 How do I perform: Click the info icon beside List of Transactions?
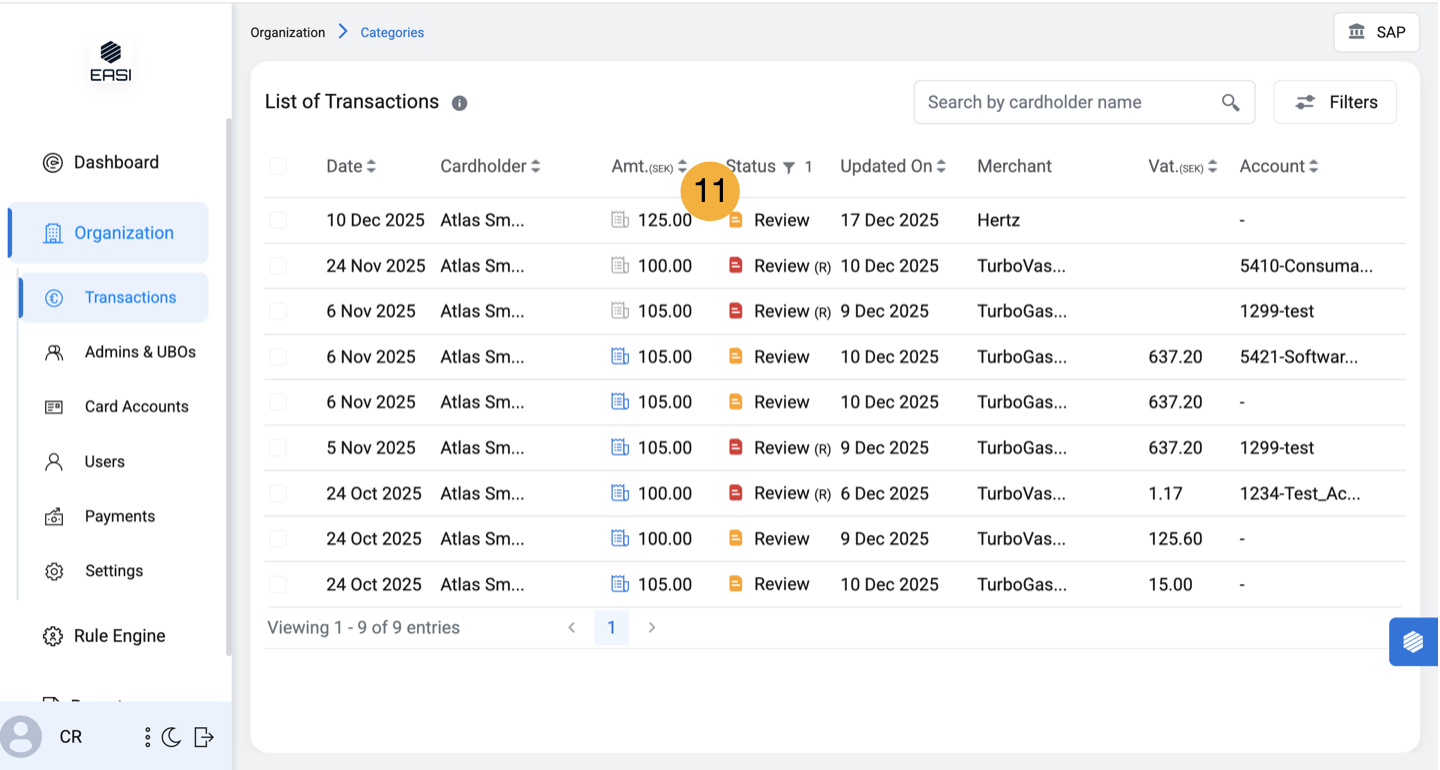point(459,103)
